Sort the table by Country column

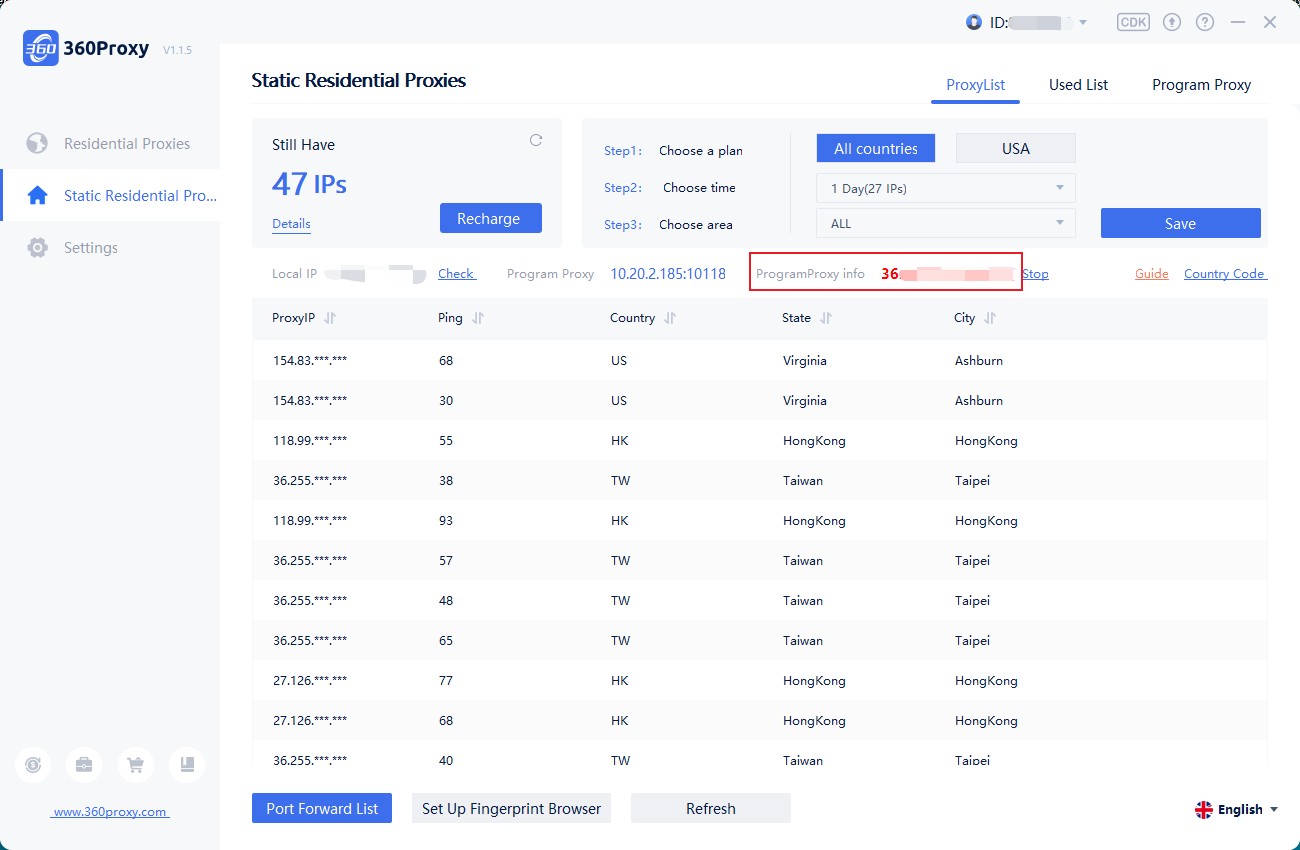pos(670,318)
